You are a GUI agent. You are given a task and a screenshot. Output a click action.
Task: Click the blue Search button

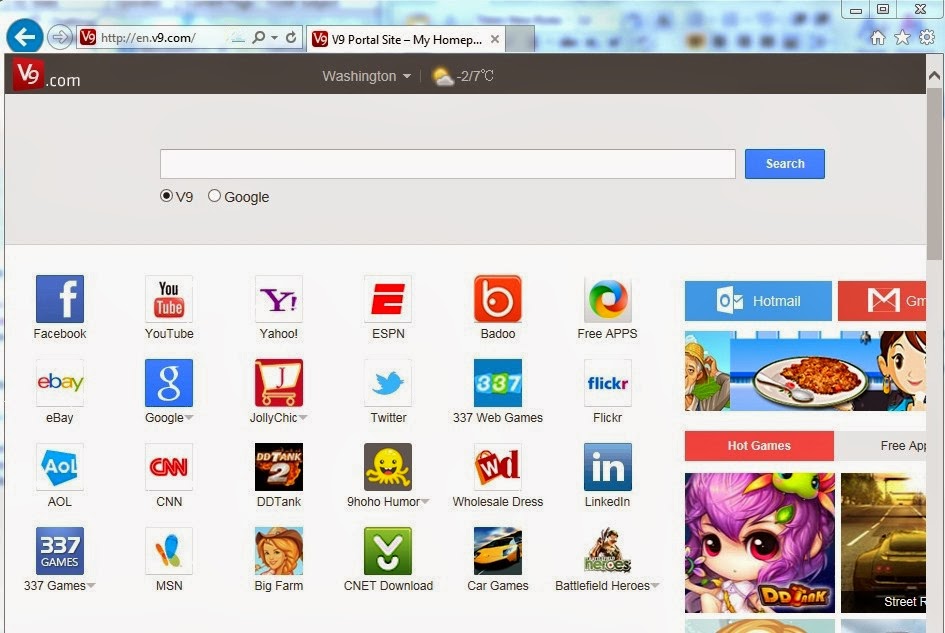pos(785,164)
